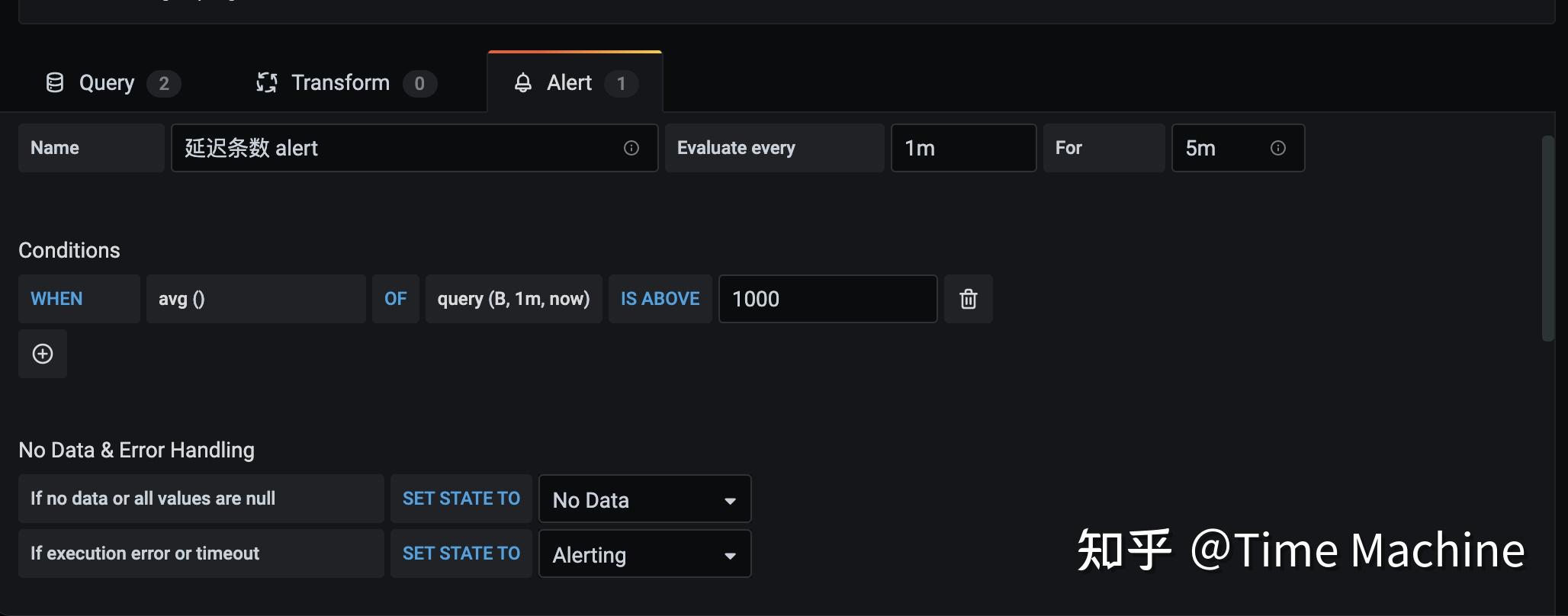This screenshot has height=616, width=1568.
Task: Click the WHEN condition operator
Action: point(79,299)
